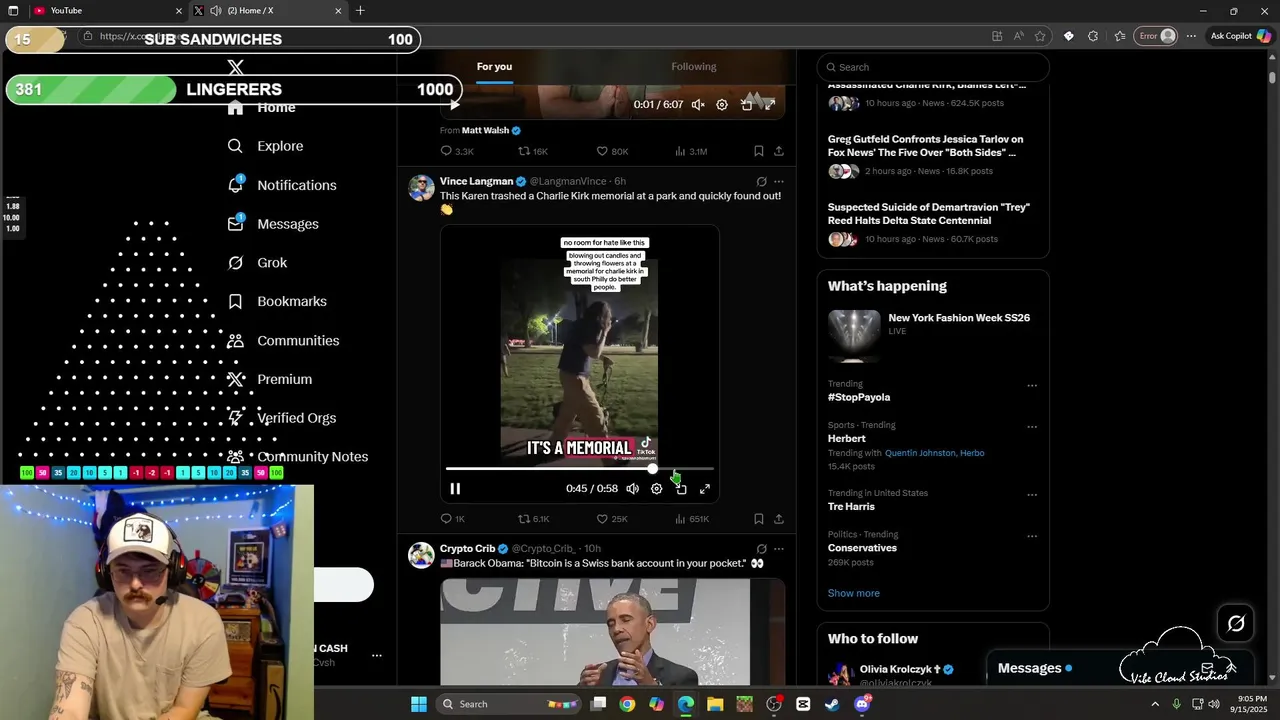Open Messages in X sidebar
Screen dimensions: 1280x720
tap(273, 224)
